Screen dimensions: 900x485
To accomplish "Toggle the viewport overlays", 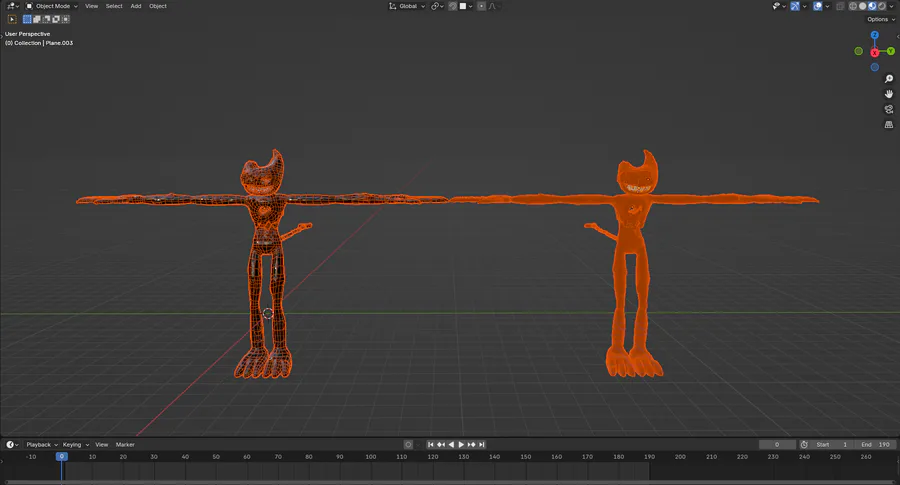I will coord(818,6).
